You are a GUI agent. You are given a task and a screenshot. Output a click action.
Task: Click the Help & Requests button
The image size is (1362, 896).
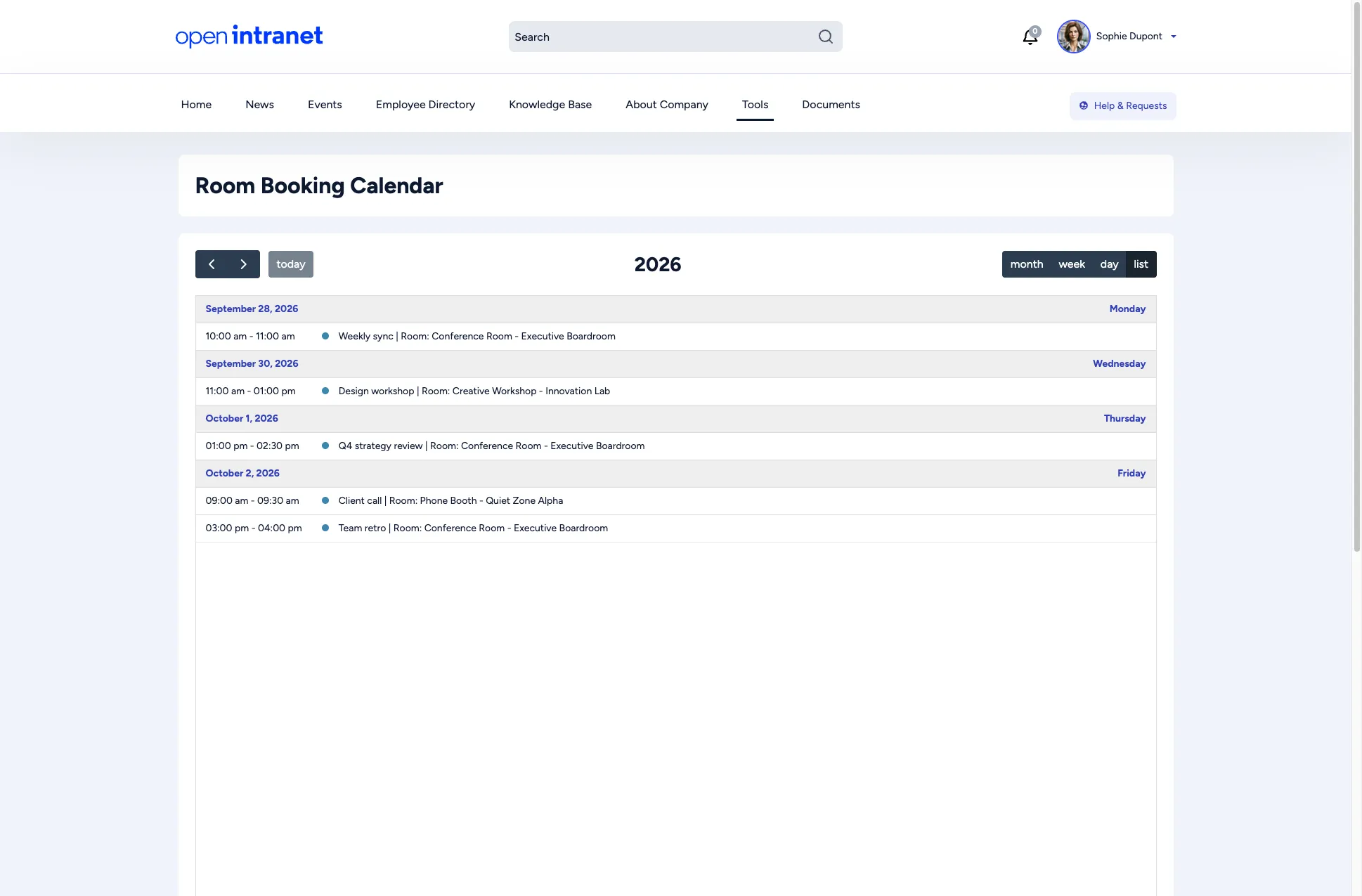point(1123,106)
